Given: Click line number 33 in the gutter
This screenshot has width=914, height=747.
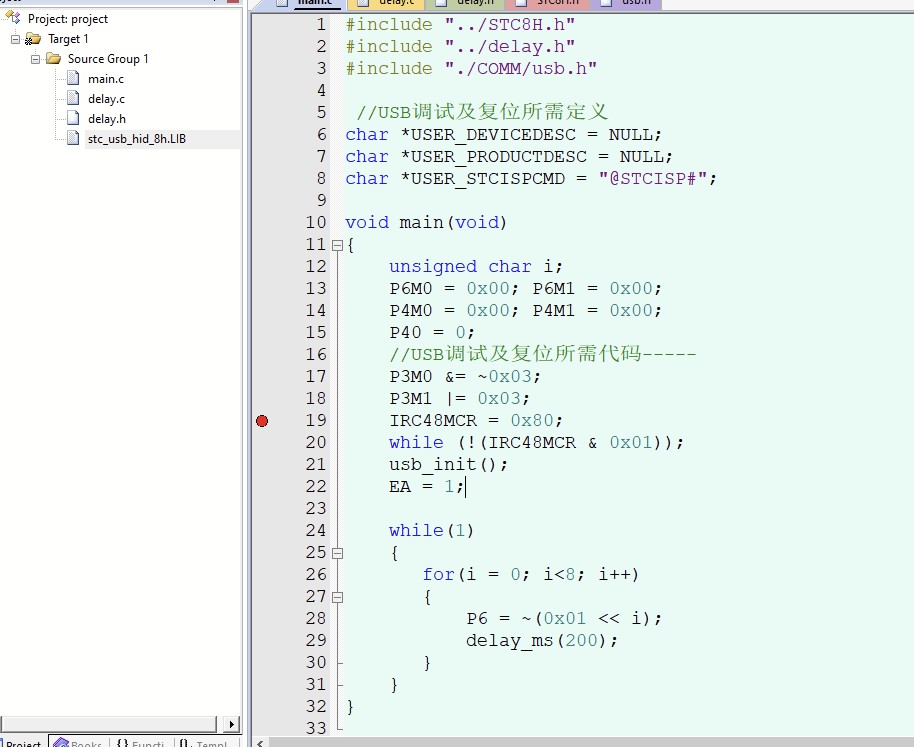Looking at the screenshot, I should 316,728.
